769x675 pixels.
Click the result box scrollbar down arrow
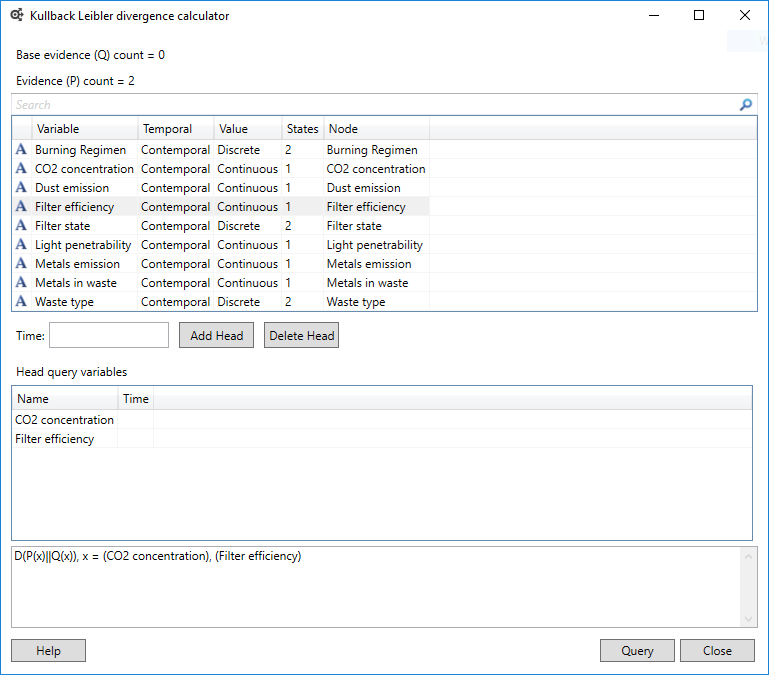click(749, 619)
